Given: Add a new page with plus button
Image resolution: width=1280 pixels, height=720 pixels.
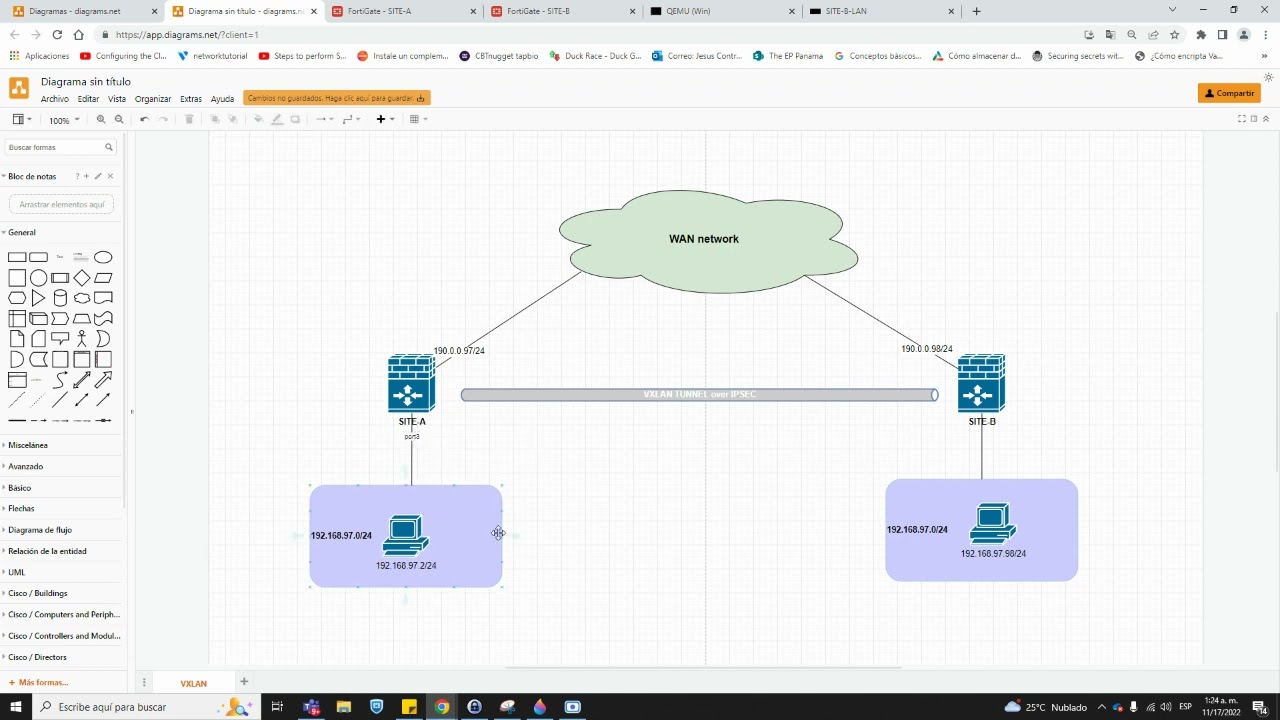Looking at the screenshot, I should pyautogui.click(x=244, y=682).
